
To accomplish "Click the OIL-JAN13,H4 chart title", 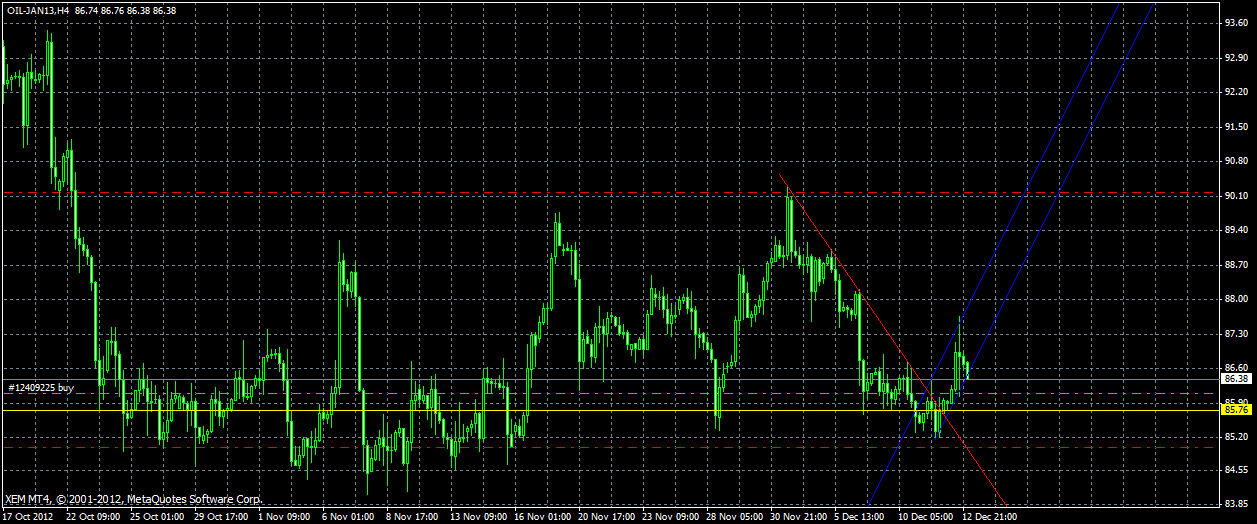I will tap(37, 9).
